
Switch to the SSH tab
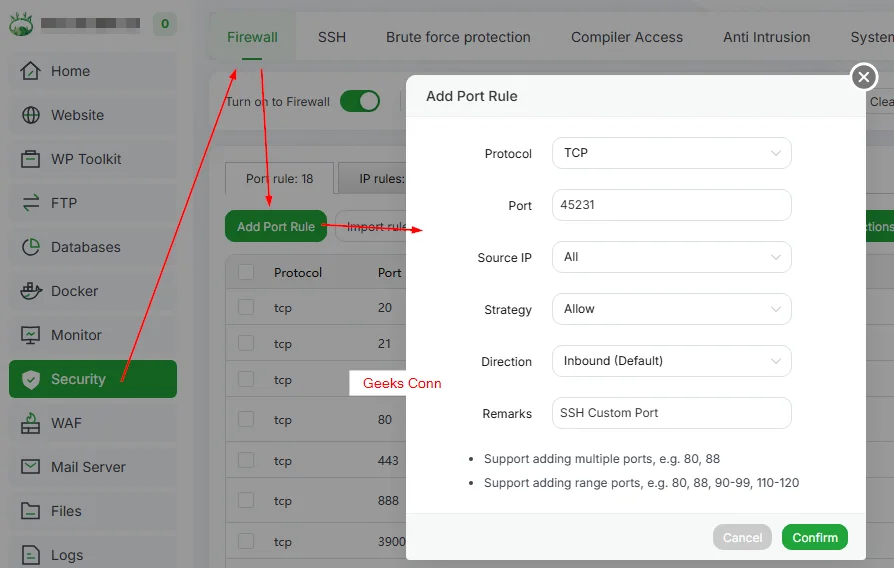[x=332, y=37]
